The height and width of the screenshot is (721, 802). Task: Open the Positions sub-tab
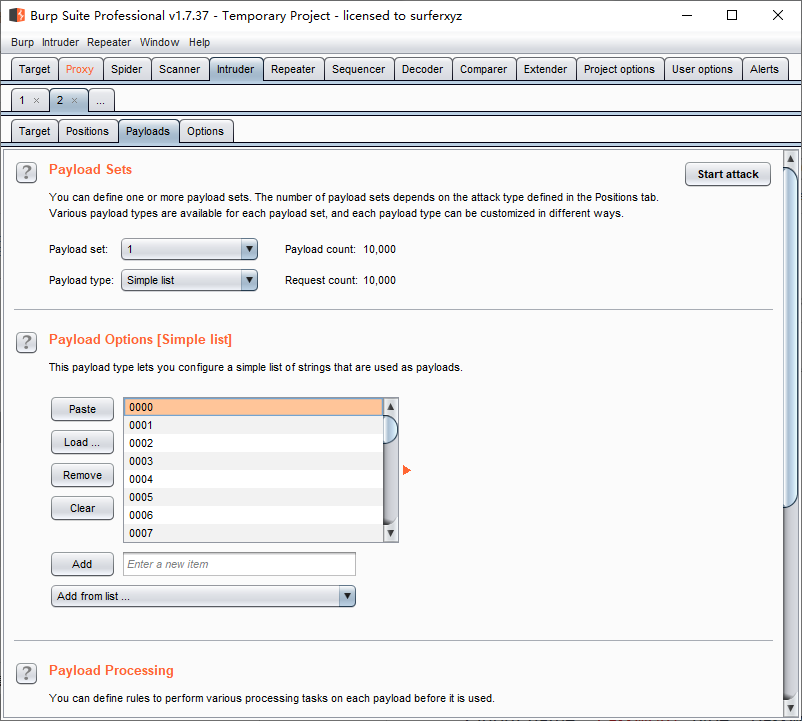coord(87,131)
